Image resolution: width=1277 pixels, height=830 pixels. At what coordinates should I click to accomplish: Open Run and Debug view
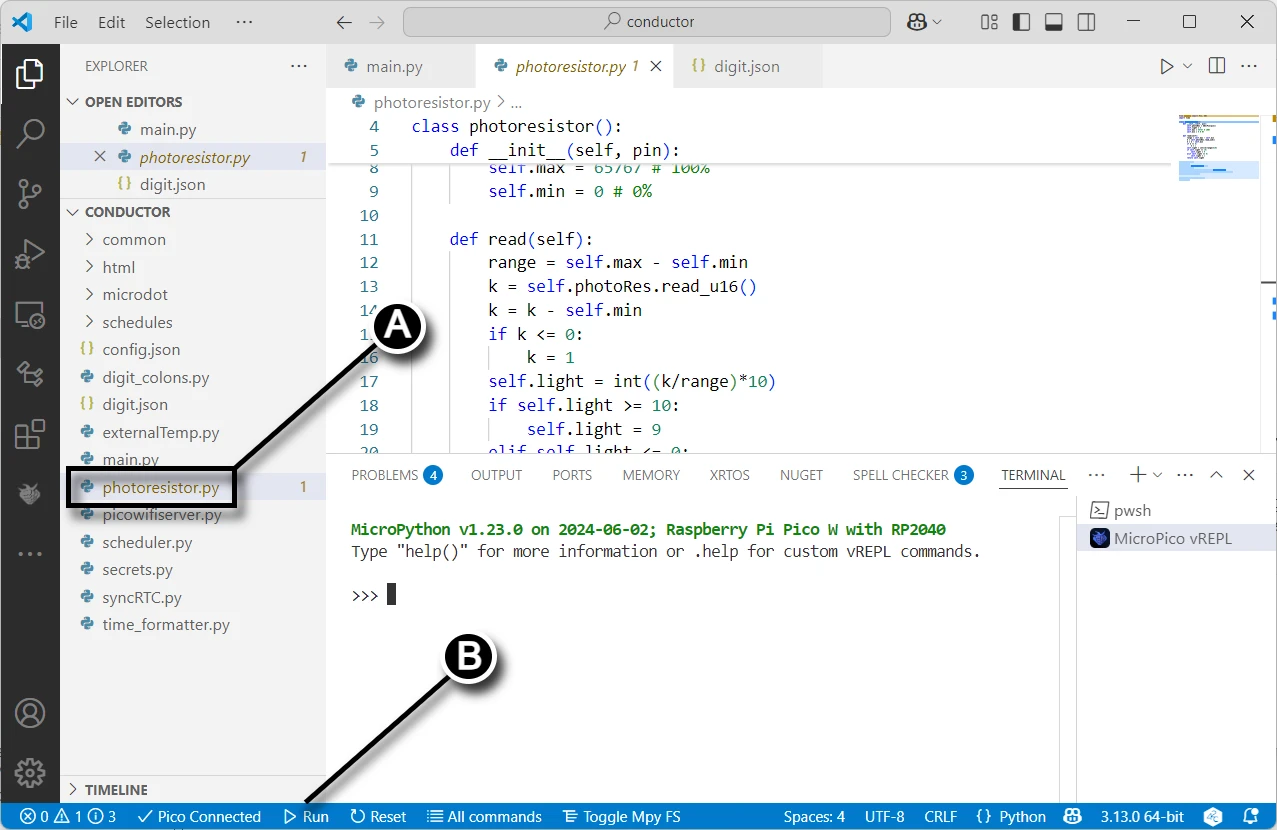pyautogui.click(x=30, y=254)
